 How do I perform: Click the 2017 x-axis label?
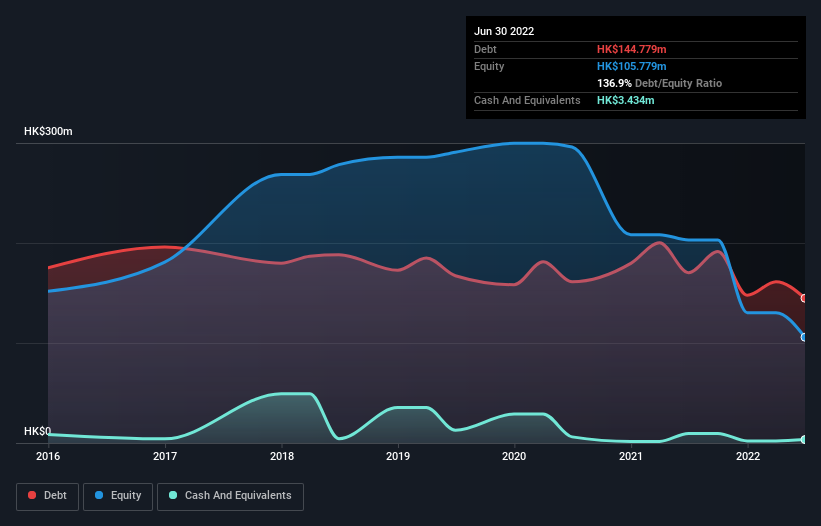point(165,456)
